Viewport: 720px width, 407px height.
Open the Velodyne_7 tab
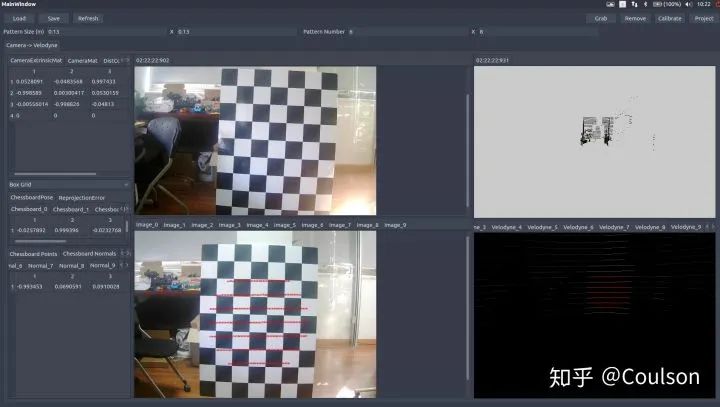614,227
